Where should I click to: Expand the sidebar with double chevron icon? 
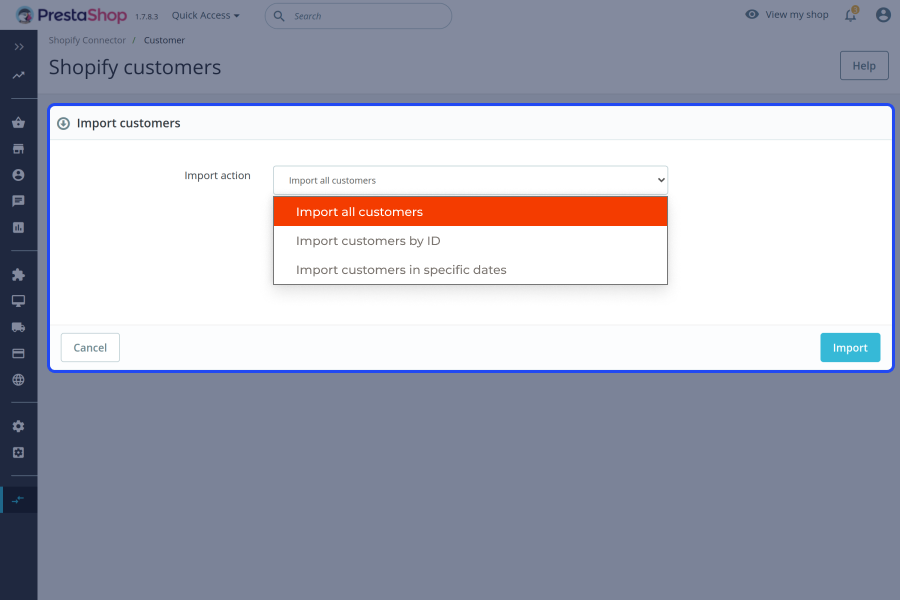click(x=19, y=47)
